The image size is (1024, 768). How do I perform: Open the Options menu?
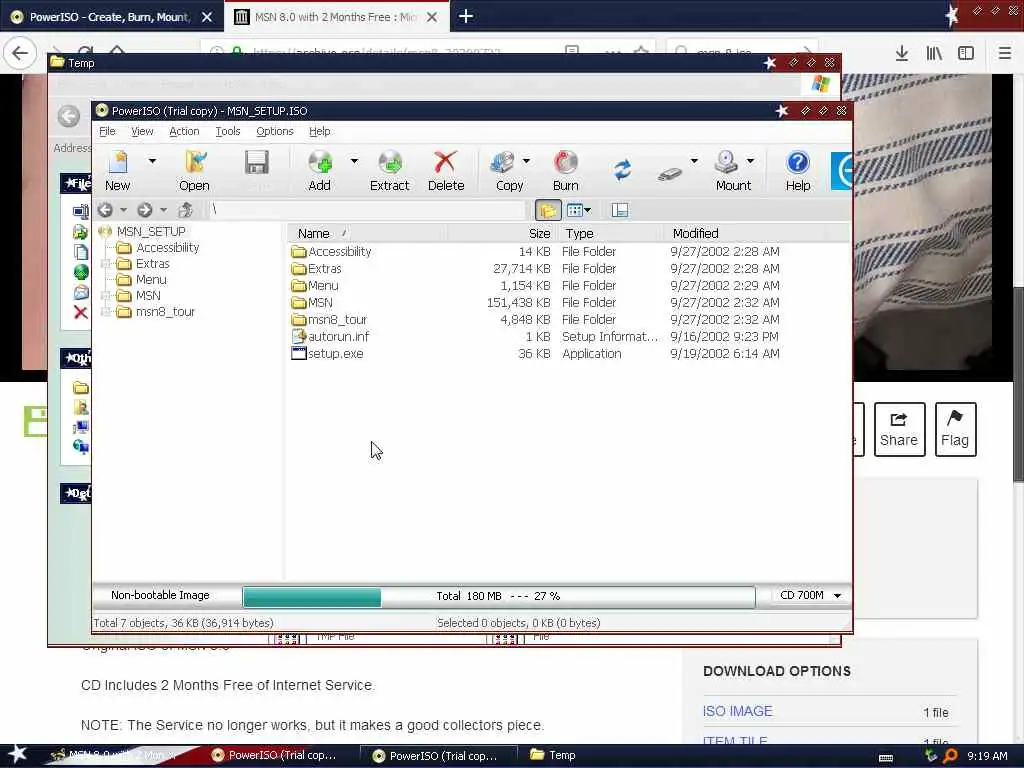(x=275, y=131)
